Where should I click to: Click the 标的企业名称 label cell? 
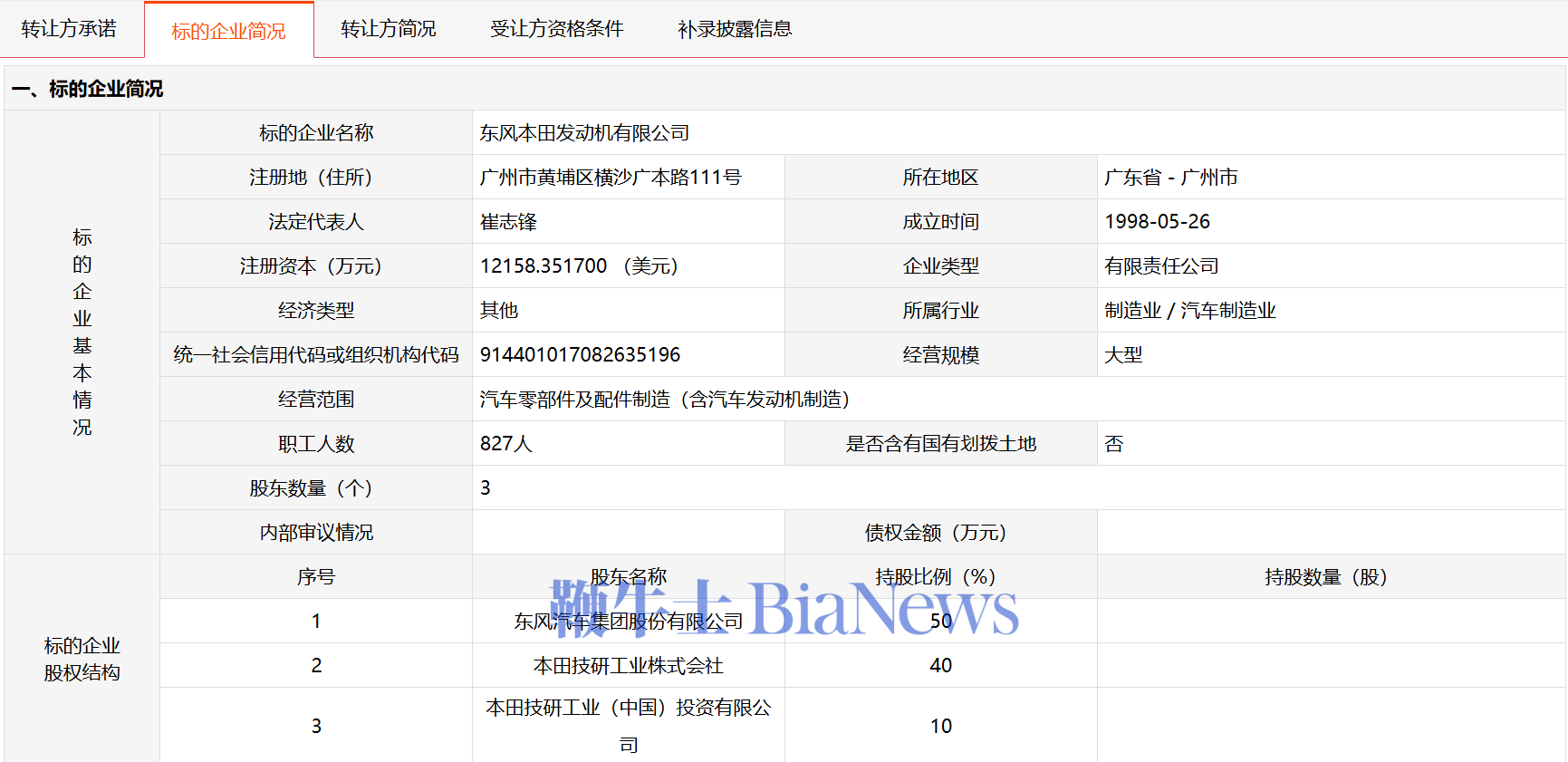tap(316, 133)
